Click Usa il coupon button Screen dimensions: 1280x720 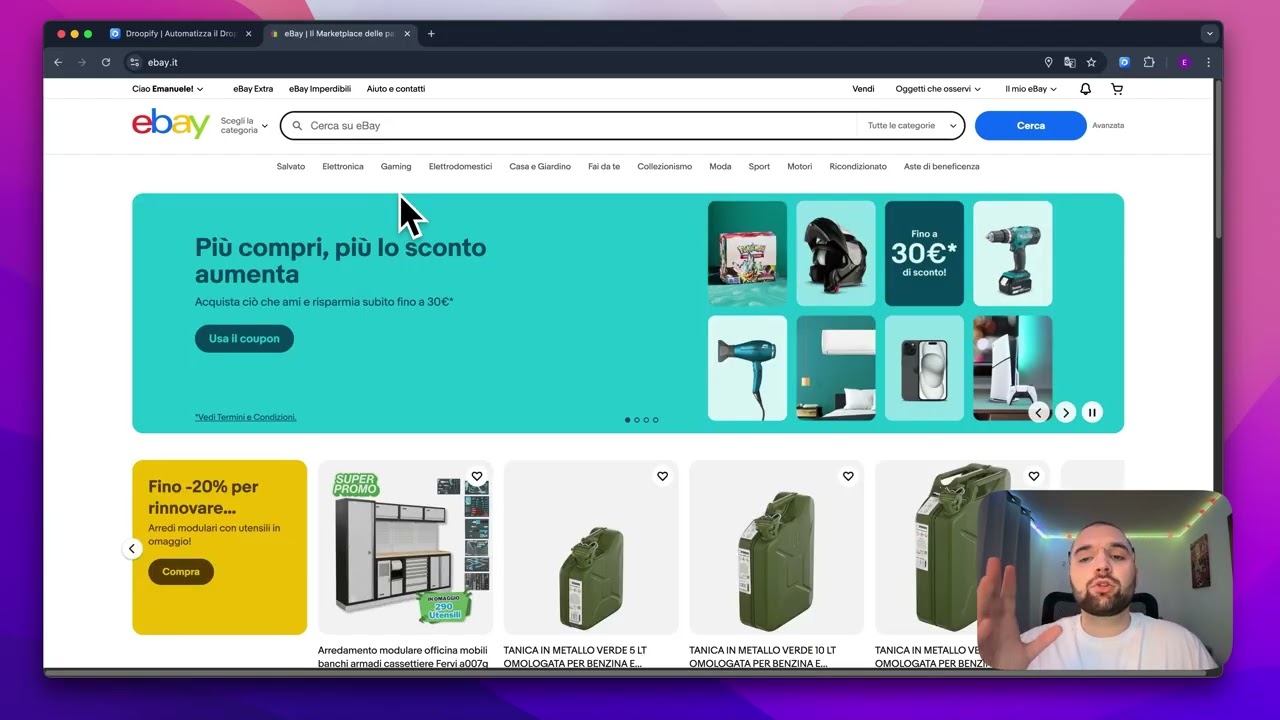[x=244, y=339]
